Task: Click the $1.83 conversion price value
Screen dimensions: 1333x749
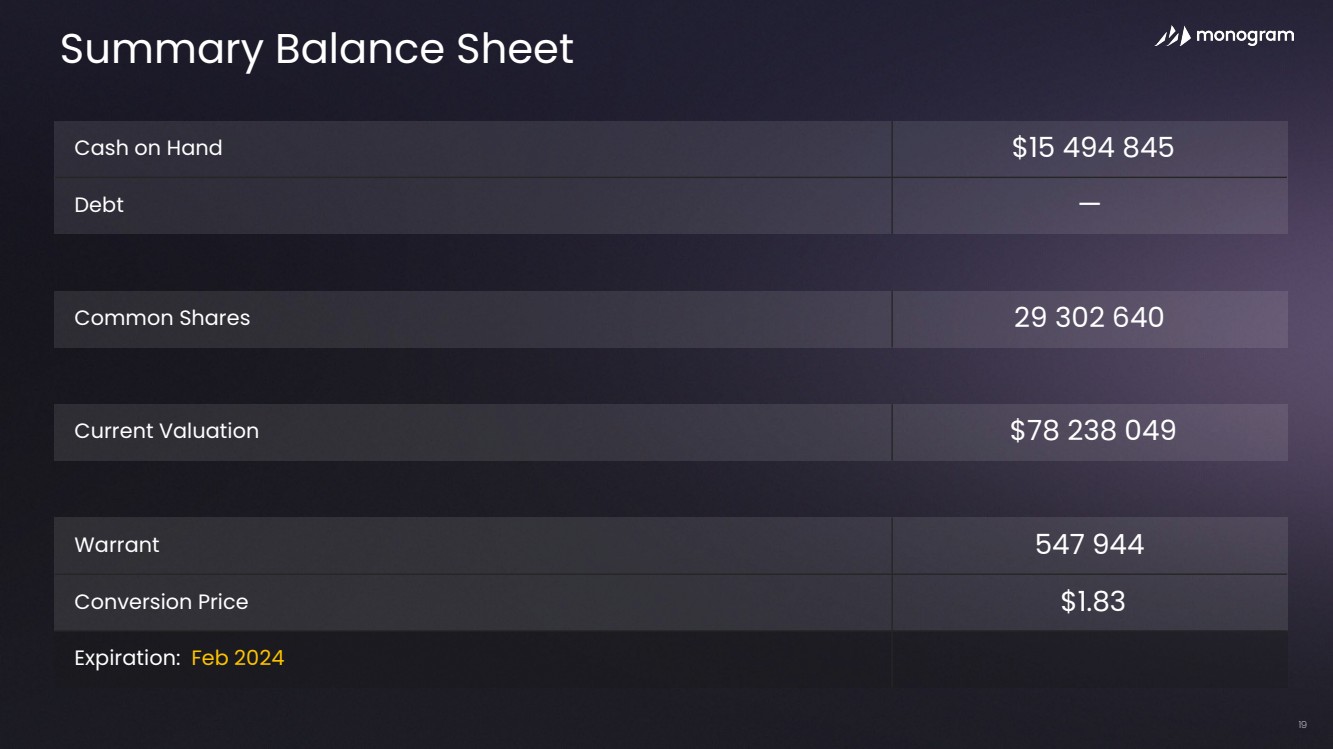Action: (1093, 602)
